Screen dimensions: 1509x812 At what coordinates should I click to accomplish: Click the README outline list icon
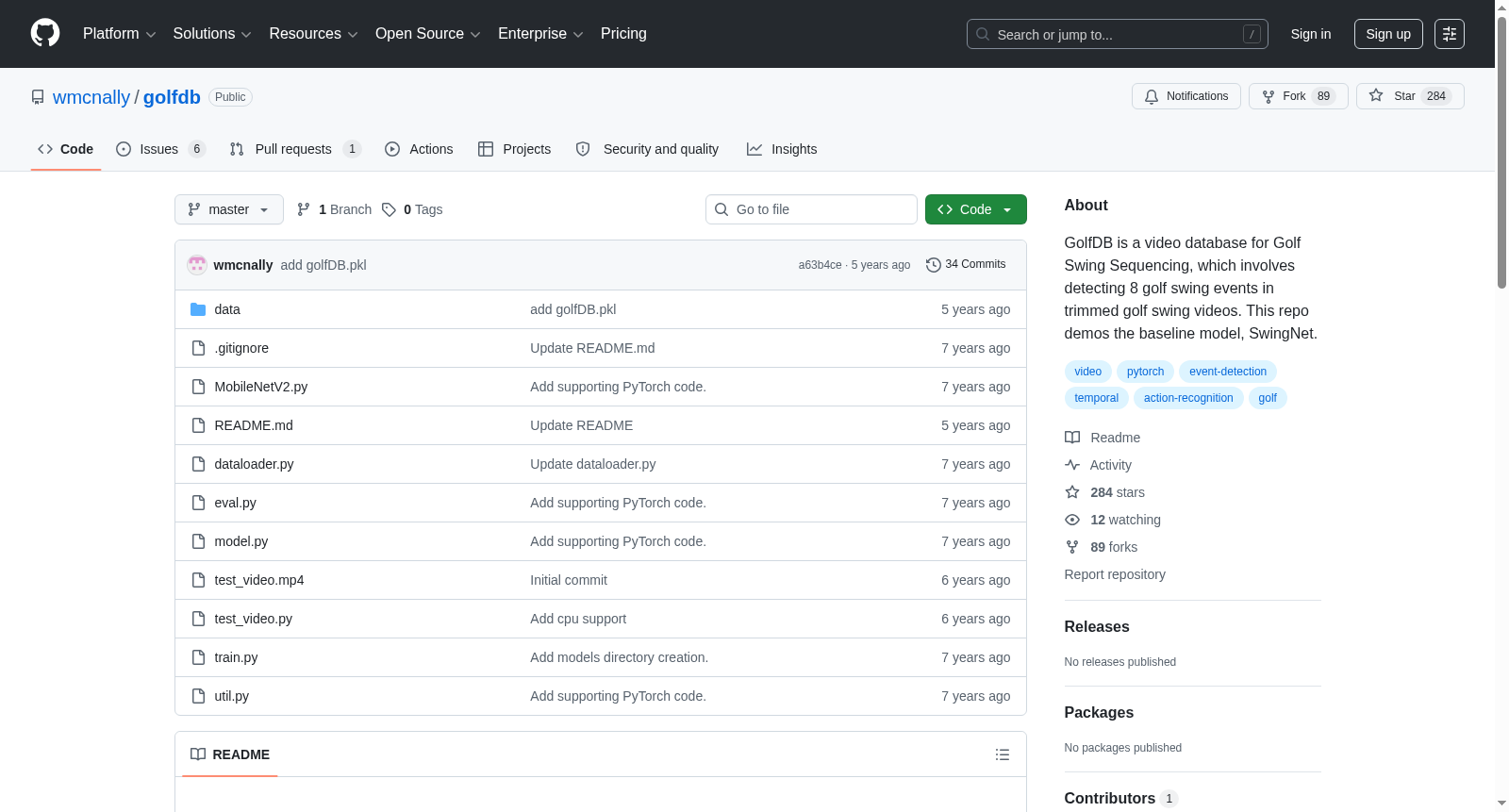[x=1003, y=754]
